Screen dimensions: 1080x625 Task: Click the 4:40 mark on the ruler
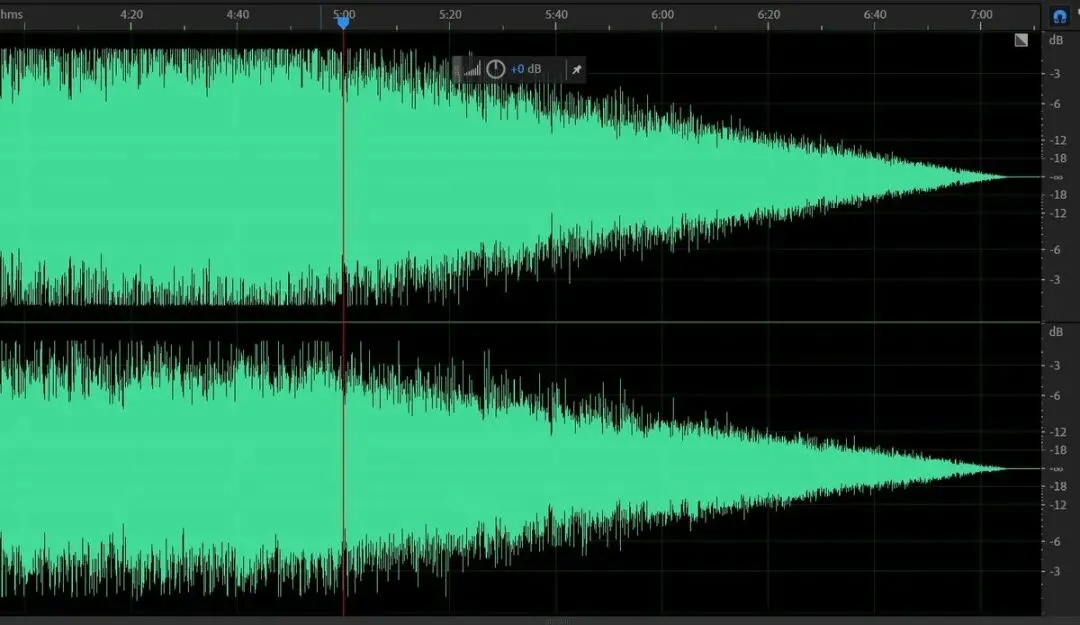tap(238, 14)
